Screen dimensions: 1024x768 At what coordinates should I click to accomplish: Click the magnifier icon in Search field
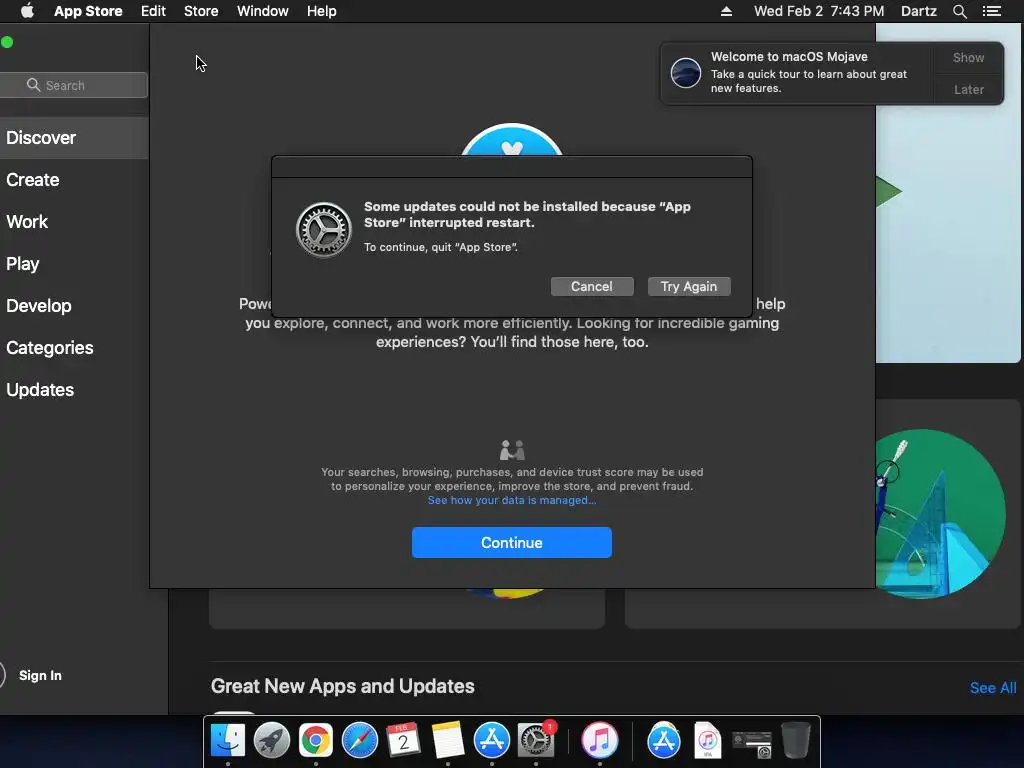pos(33,85)
